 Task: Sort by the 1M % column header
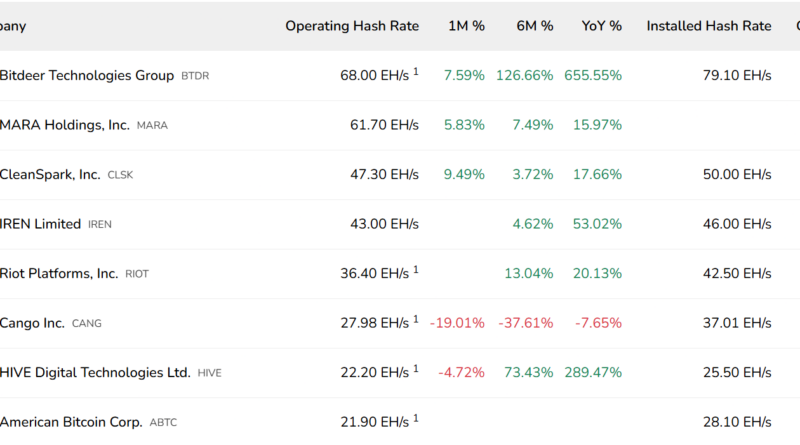point(466,26)
